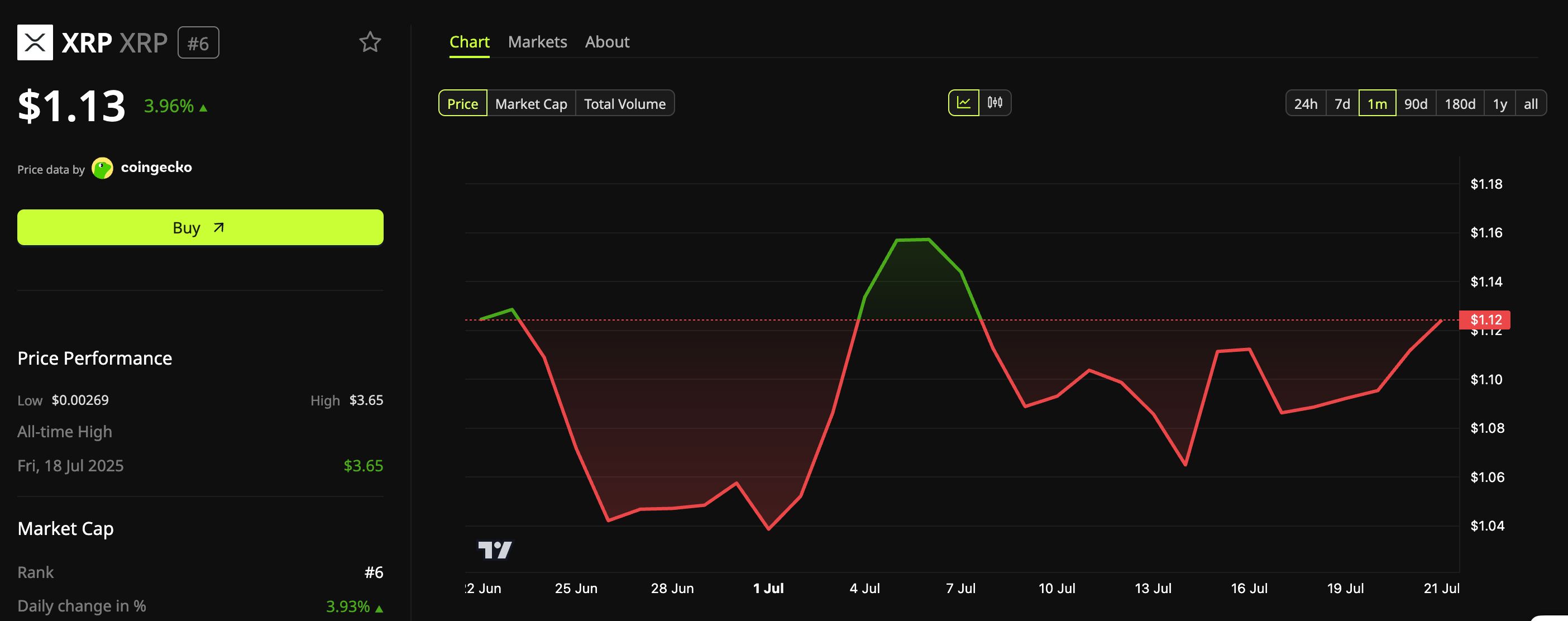Switch to line chart view icon
Image resolution: width=1568 pixels, height=621 pixels.
coord(964,103)
